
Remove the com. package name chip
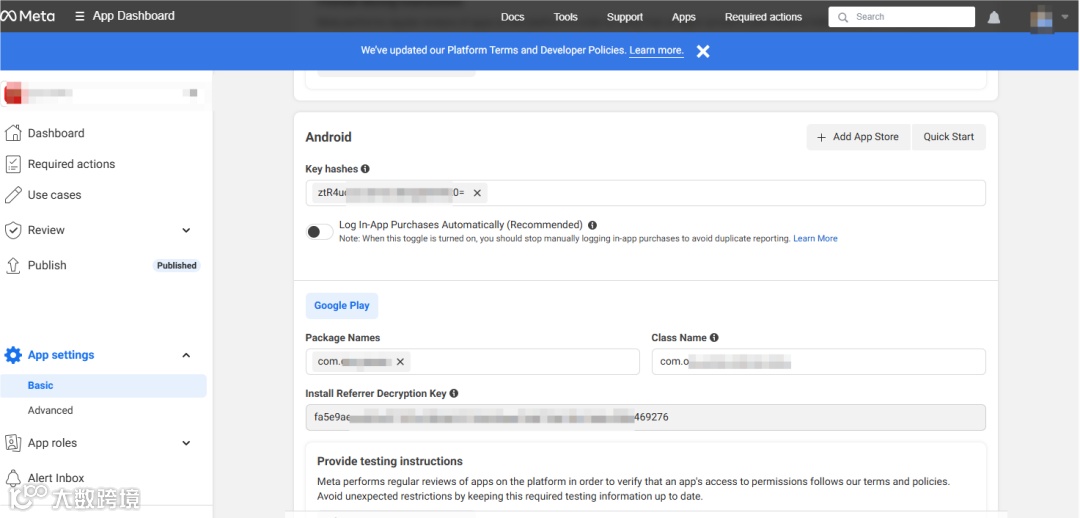400,362
